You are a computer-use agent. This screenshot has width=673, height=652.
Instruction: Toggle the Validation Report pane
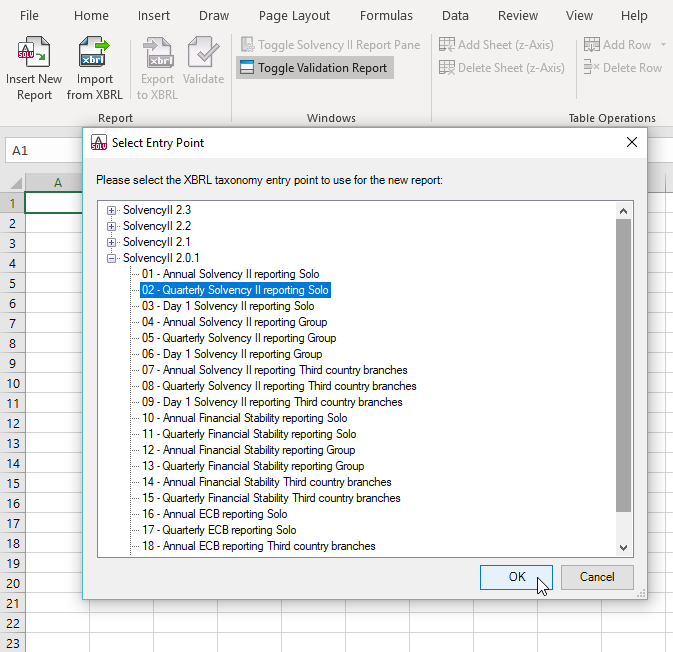click(x=313, y=68)
